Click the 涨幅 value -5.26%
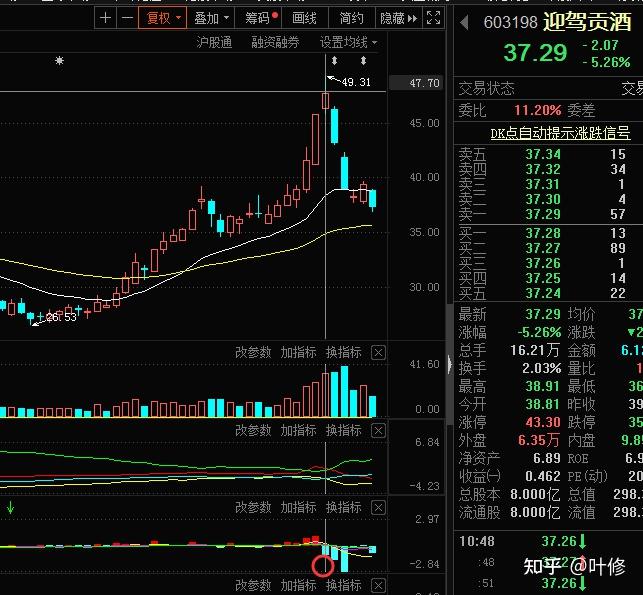643x595 pixels. pos(539,332)
